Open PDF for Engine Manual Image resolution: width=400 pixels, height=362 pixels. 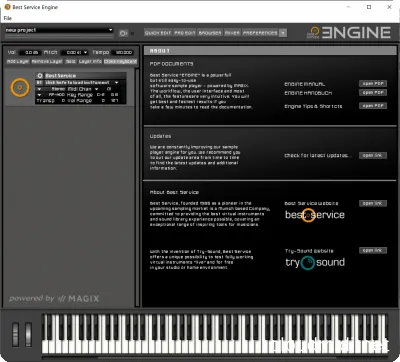[x=373, y=84]
